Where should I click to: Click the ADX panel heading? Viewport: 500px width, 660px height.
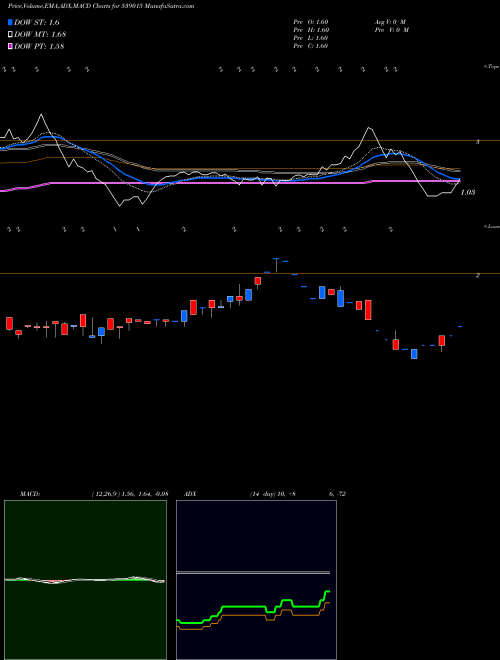190,494
